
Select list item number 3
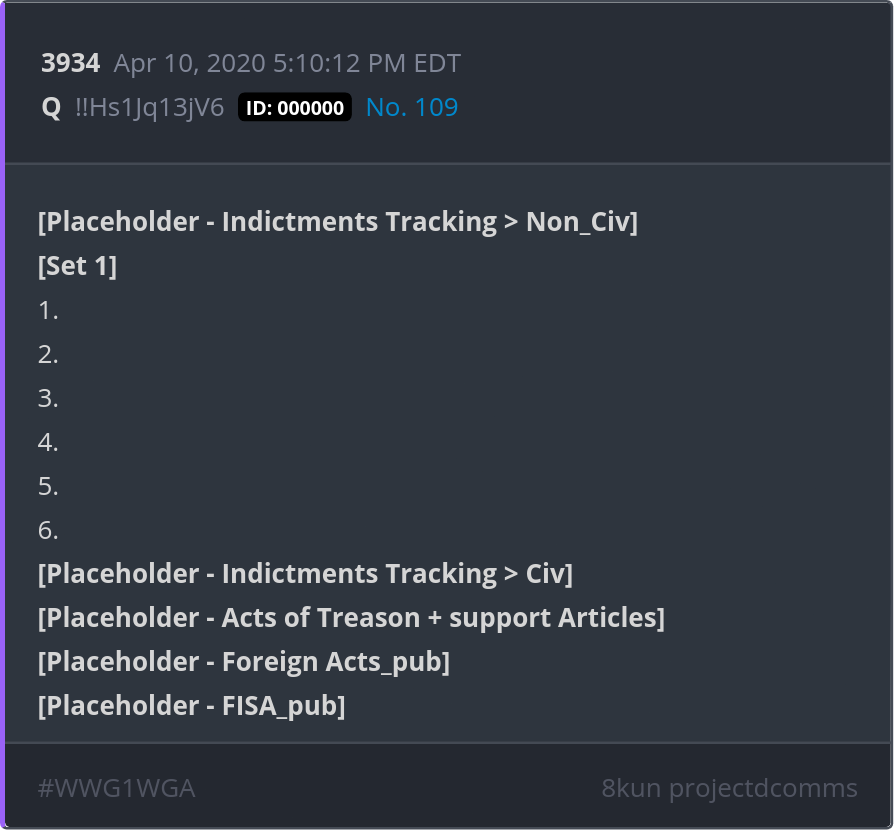pos(48,398)
